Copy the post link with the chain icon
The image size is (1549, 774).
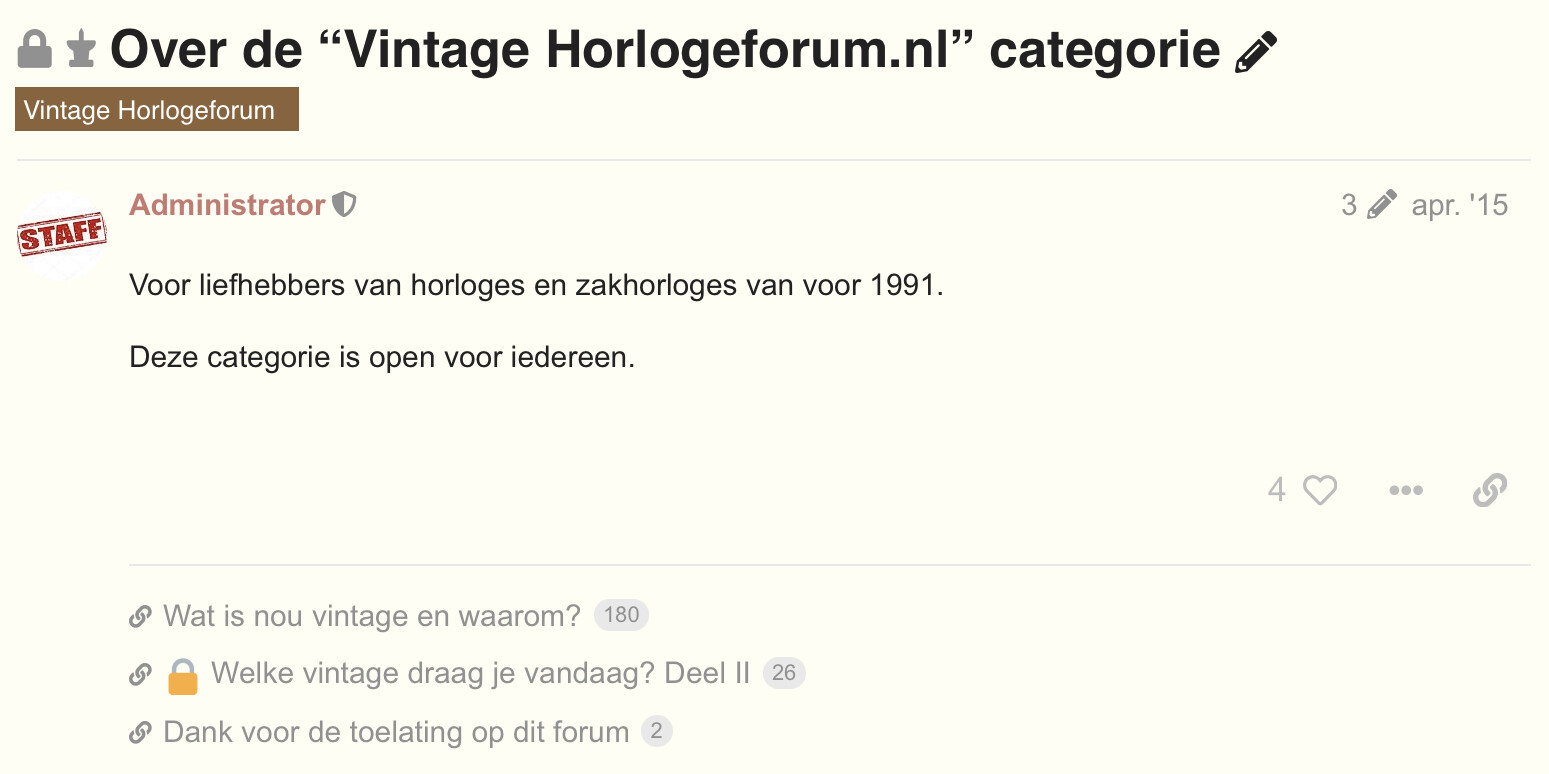click(x=1490, y=490)
